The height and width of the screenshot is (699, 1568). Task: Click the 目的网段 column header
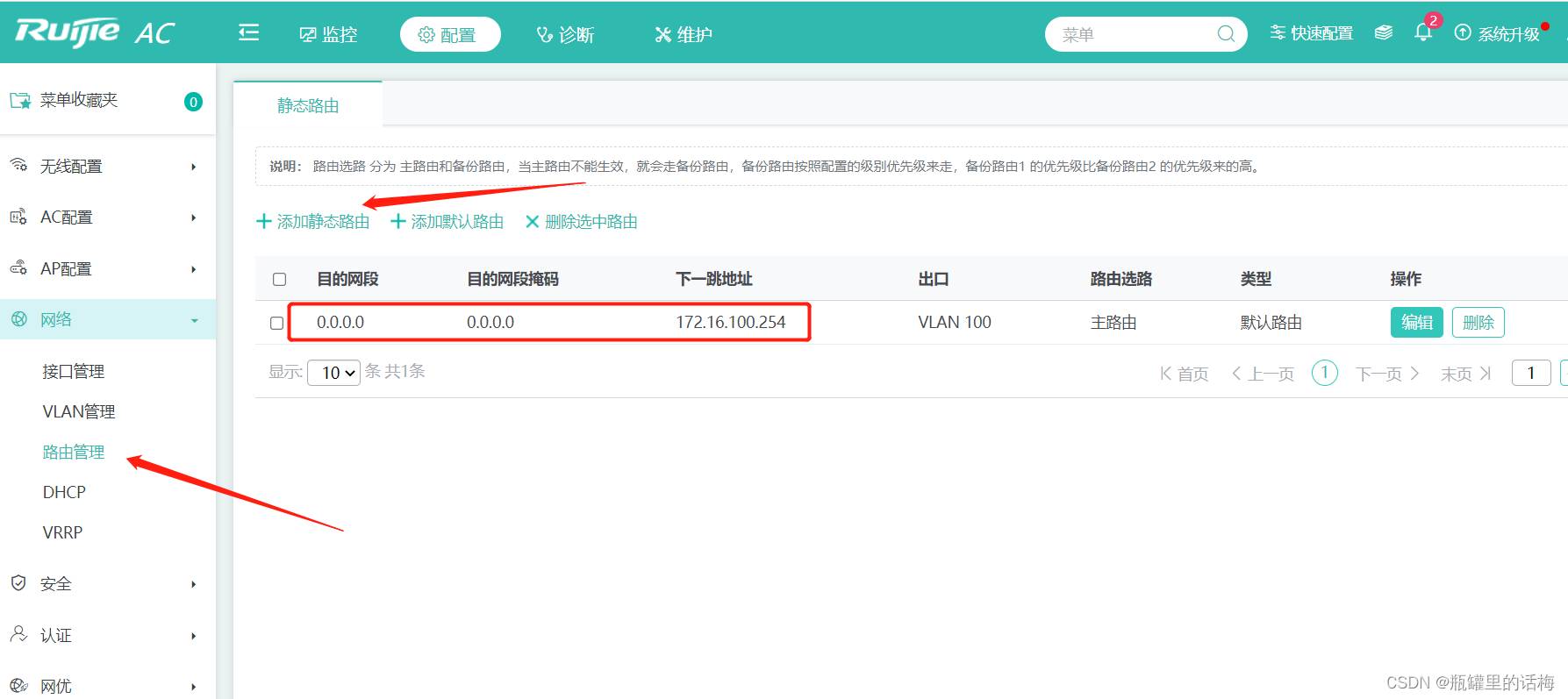347,279
